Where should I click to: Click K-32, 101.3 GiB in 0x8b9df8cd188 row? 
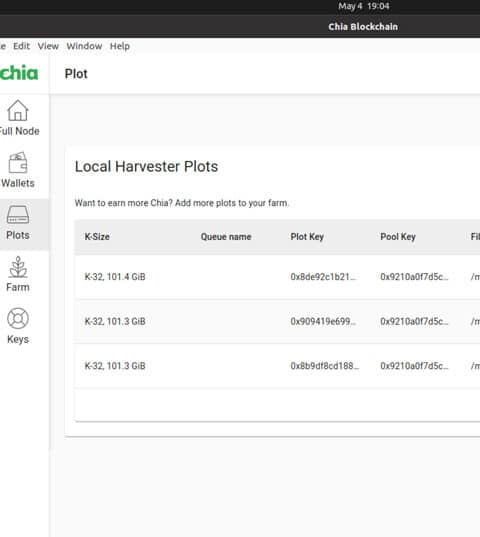coord(115,366)
